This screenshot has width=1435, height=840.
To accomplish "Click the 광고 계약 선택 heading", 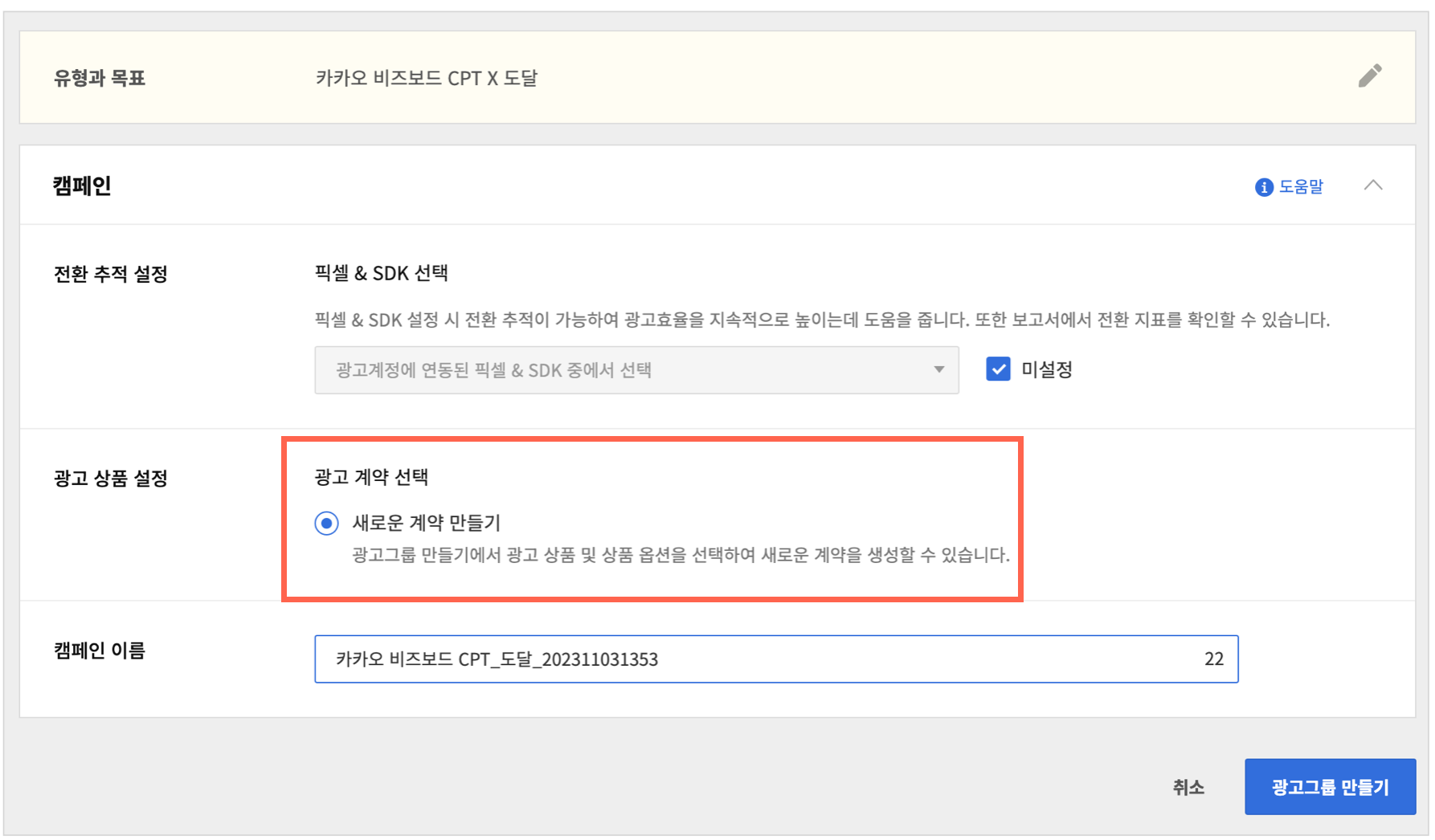I will [371, 477].
